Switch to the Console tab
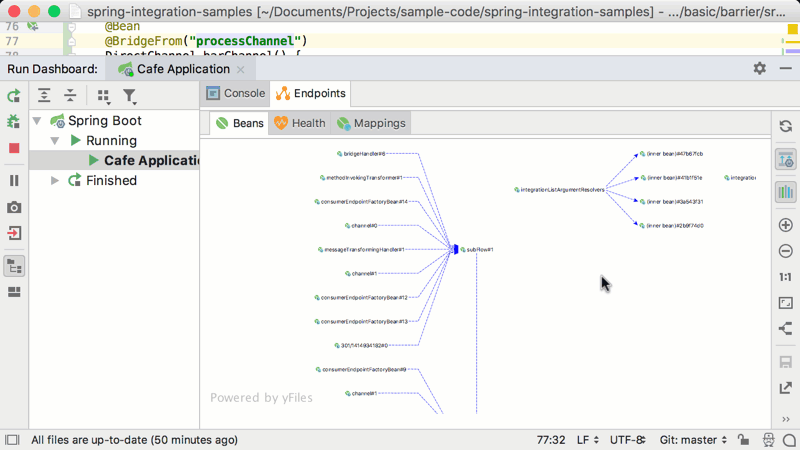This screenshot has width=800, height=450. click(235, 94)
